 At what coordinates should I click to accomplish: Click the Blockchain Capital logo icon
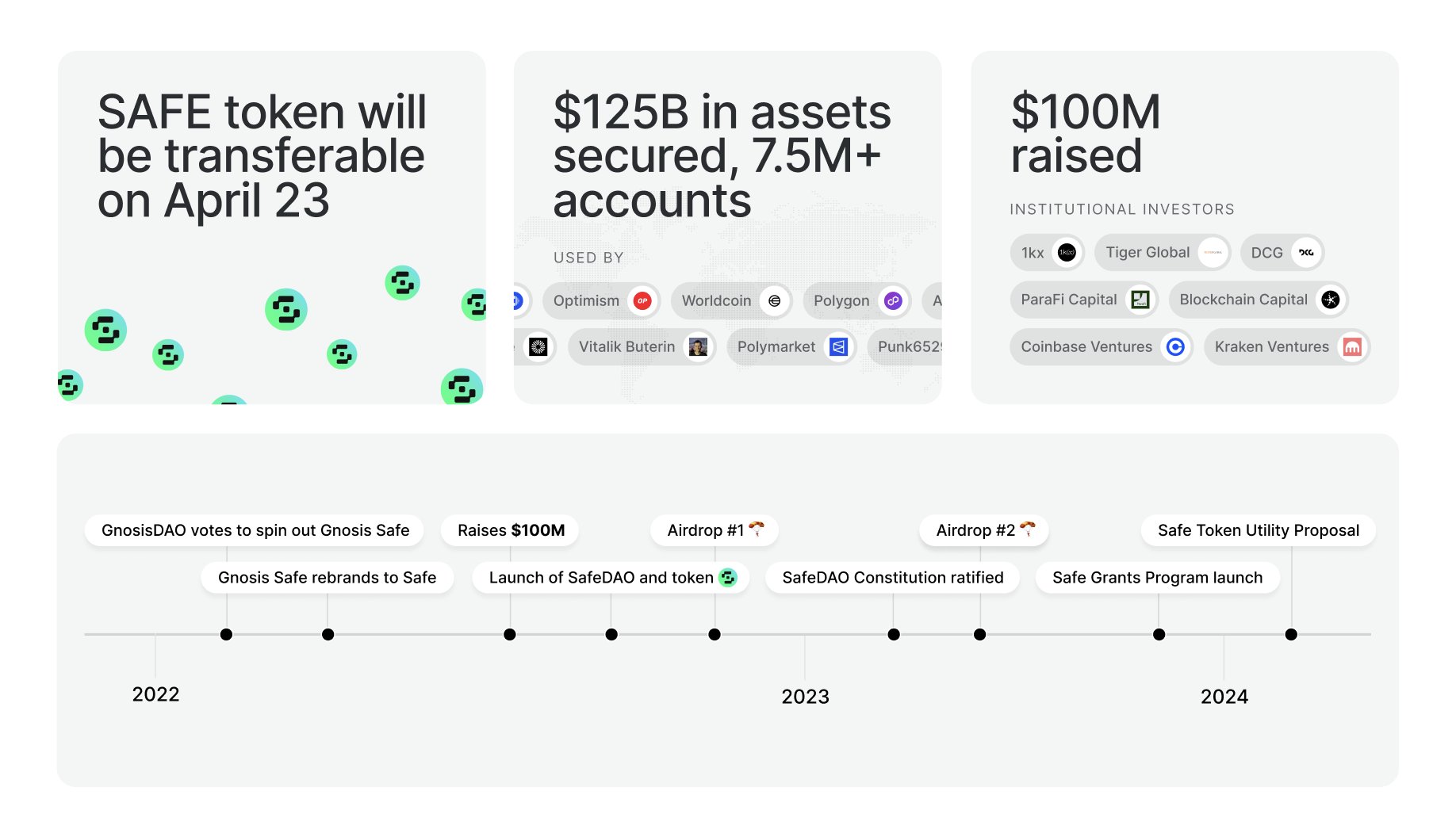tap(1331, 300)
